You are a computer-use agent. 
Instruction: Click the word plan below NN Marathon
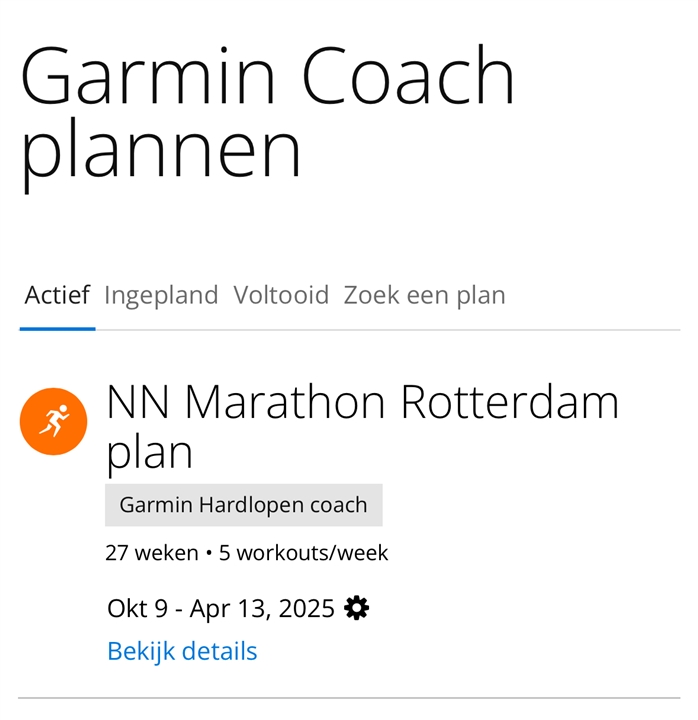[x=149, y=453]
